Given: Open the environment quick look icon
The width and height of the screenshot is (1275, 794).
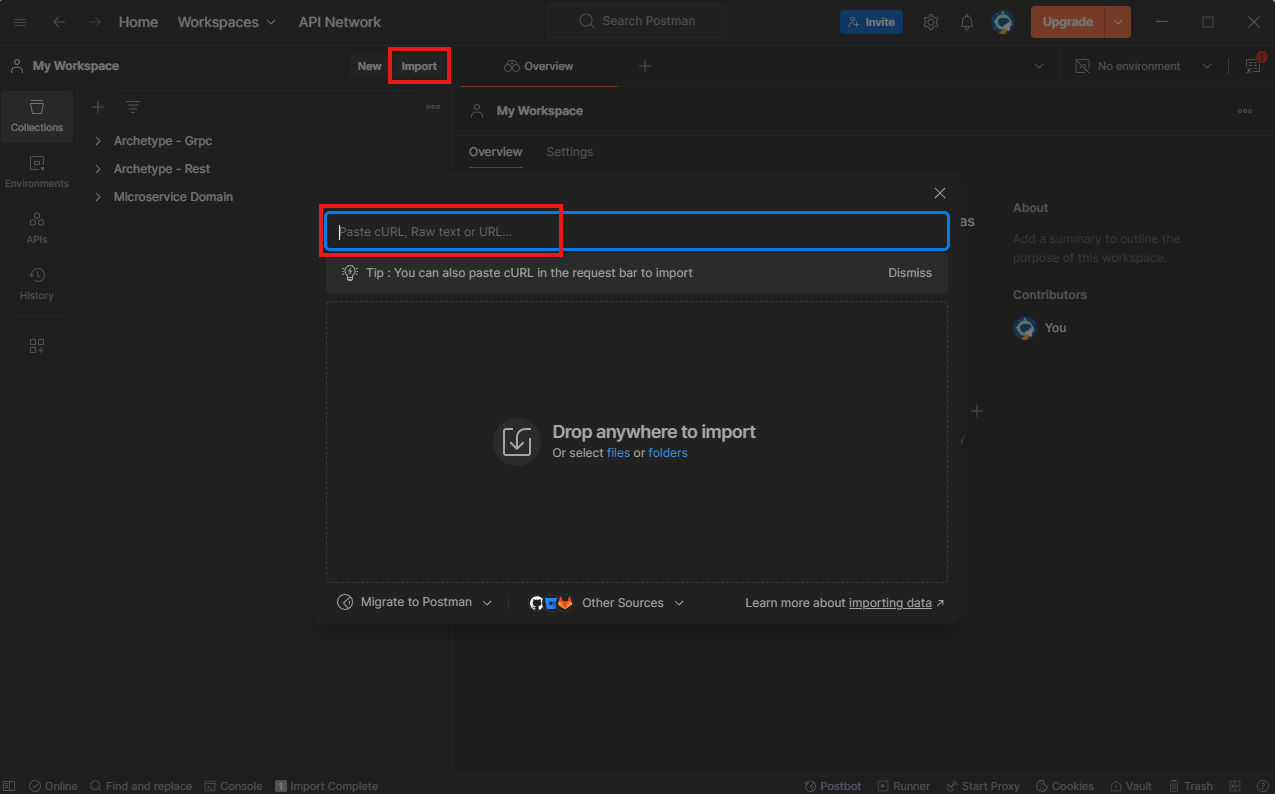Looking at the screenshot, I should [1253, 66].
